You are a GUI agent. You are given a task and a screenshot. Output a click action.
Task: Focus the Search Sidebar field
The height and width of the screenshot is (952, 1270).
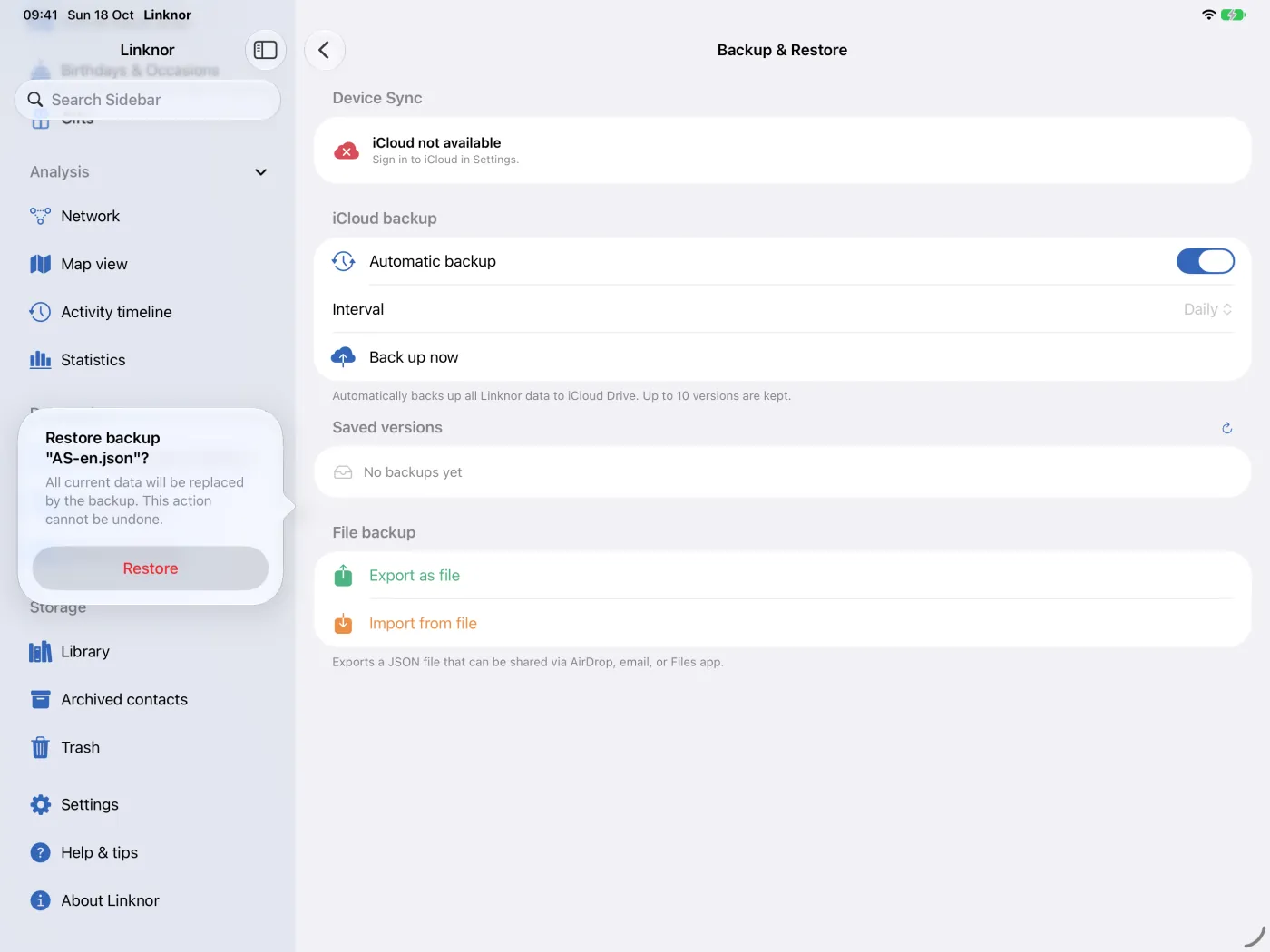pos(148,100)
